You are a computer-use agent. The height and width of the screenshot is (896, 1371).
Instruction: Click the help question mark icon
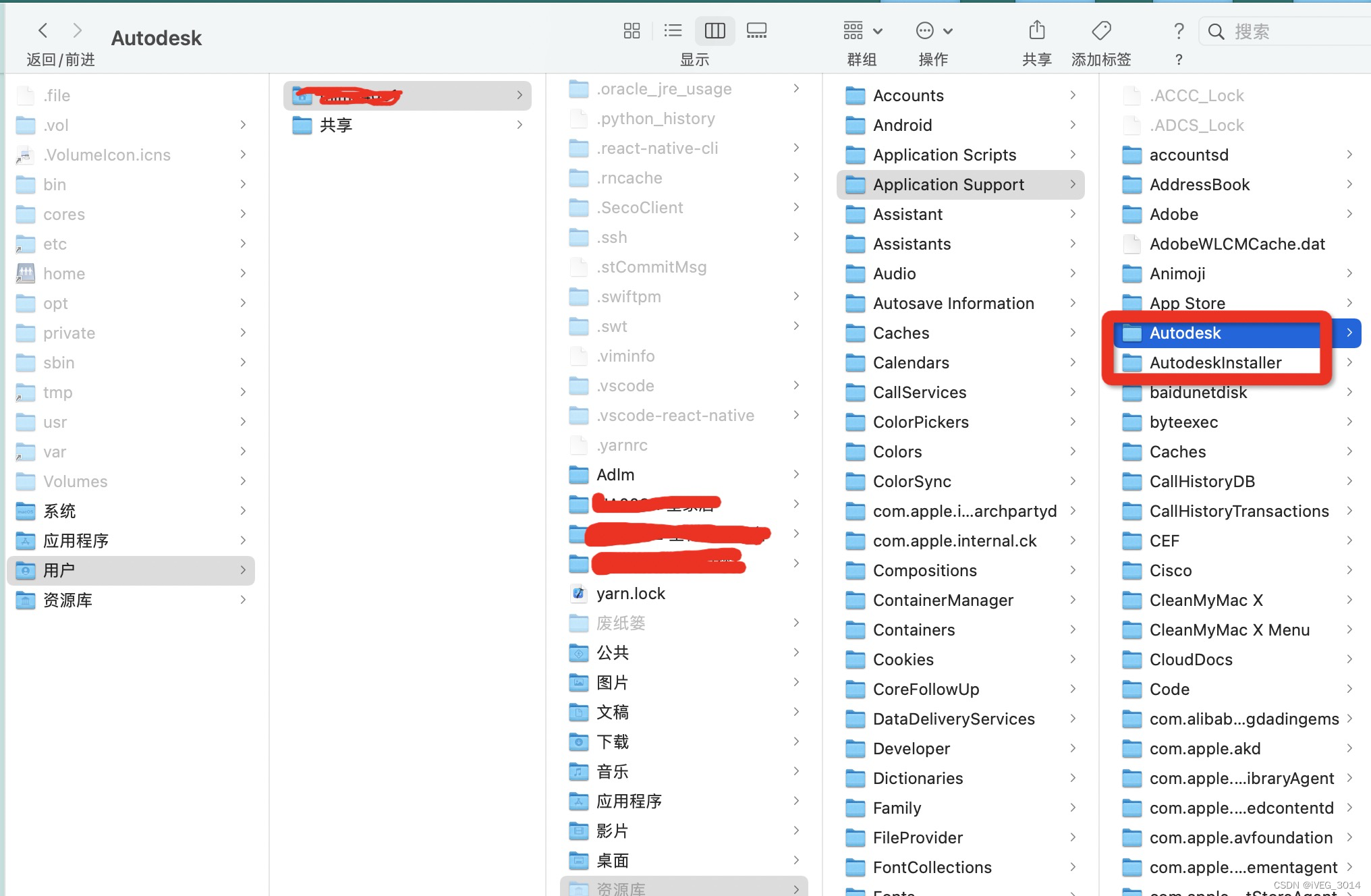pos(1178,30)
